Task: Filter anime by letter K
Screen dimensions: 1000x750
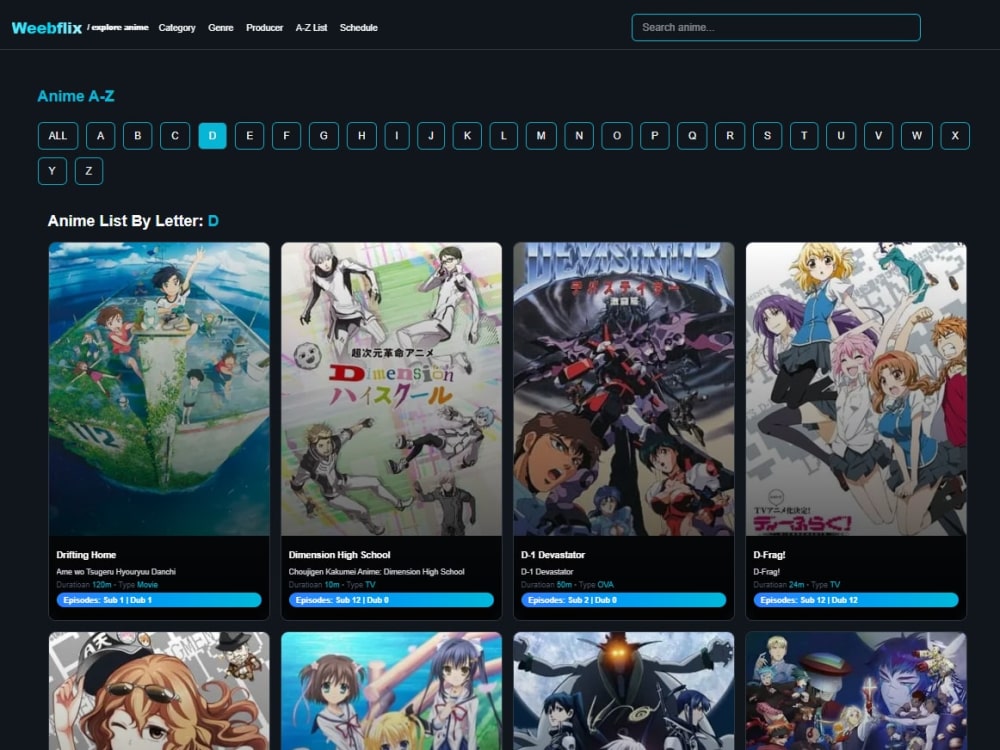Action: coord(467,135)
